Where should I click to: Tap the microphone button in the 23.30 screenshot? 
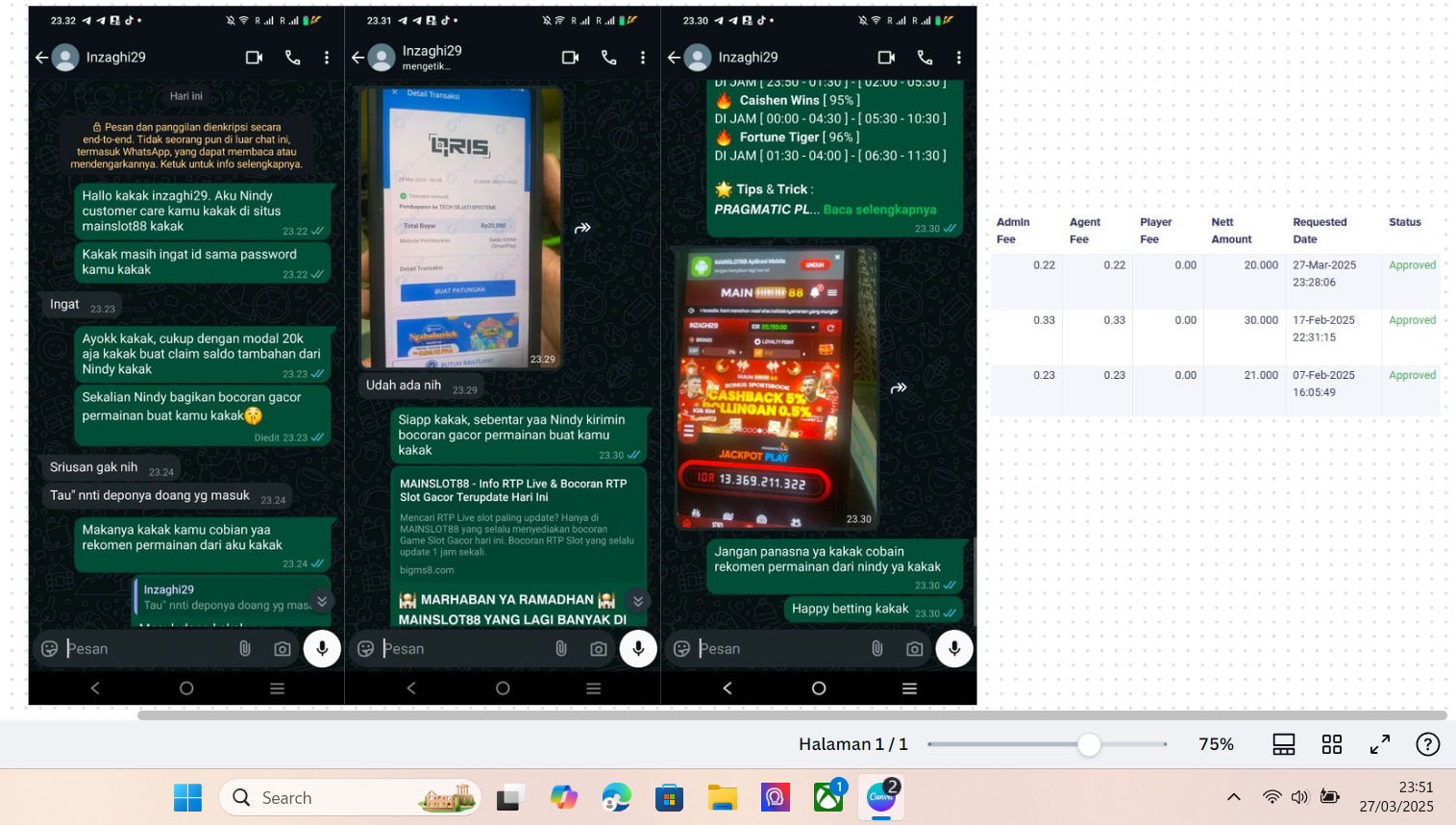click(x=954, y=649)
